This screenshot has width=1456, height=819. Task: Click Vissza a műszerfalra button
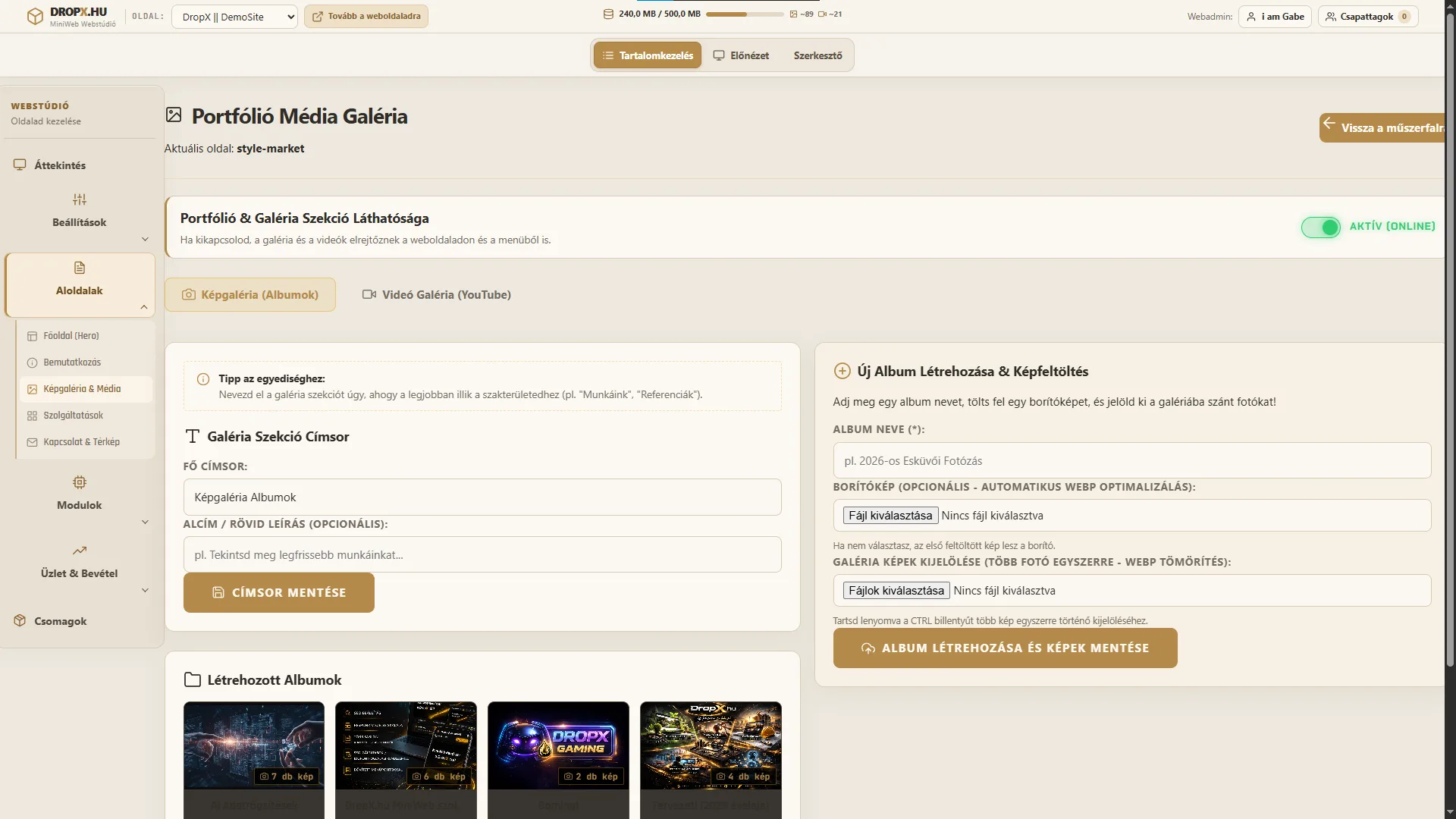(x=1382, y=127)
